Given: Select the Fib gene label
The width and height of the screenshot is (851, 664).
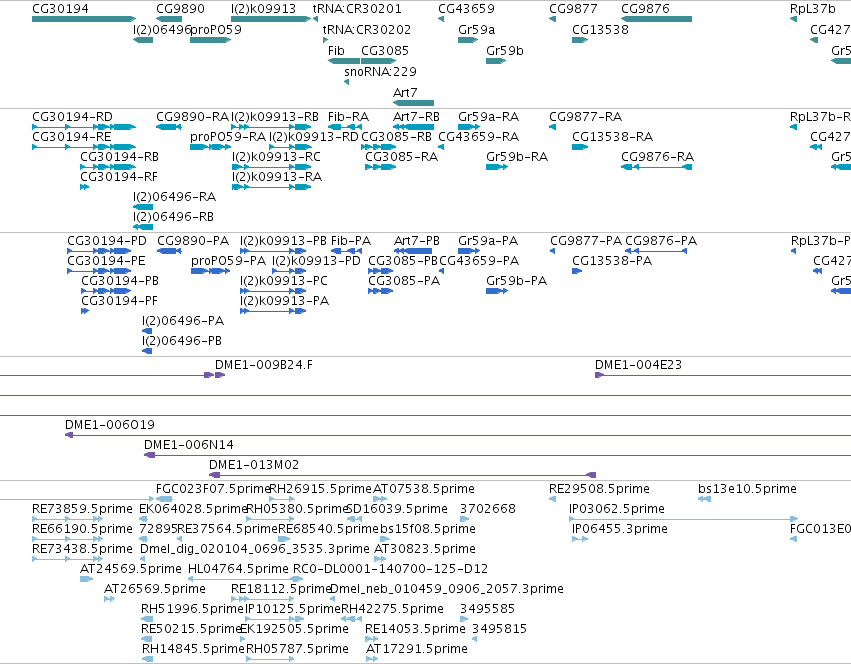Looking at the screenshot, I should (336, 50).
